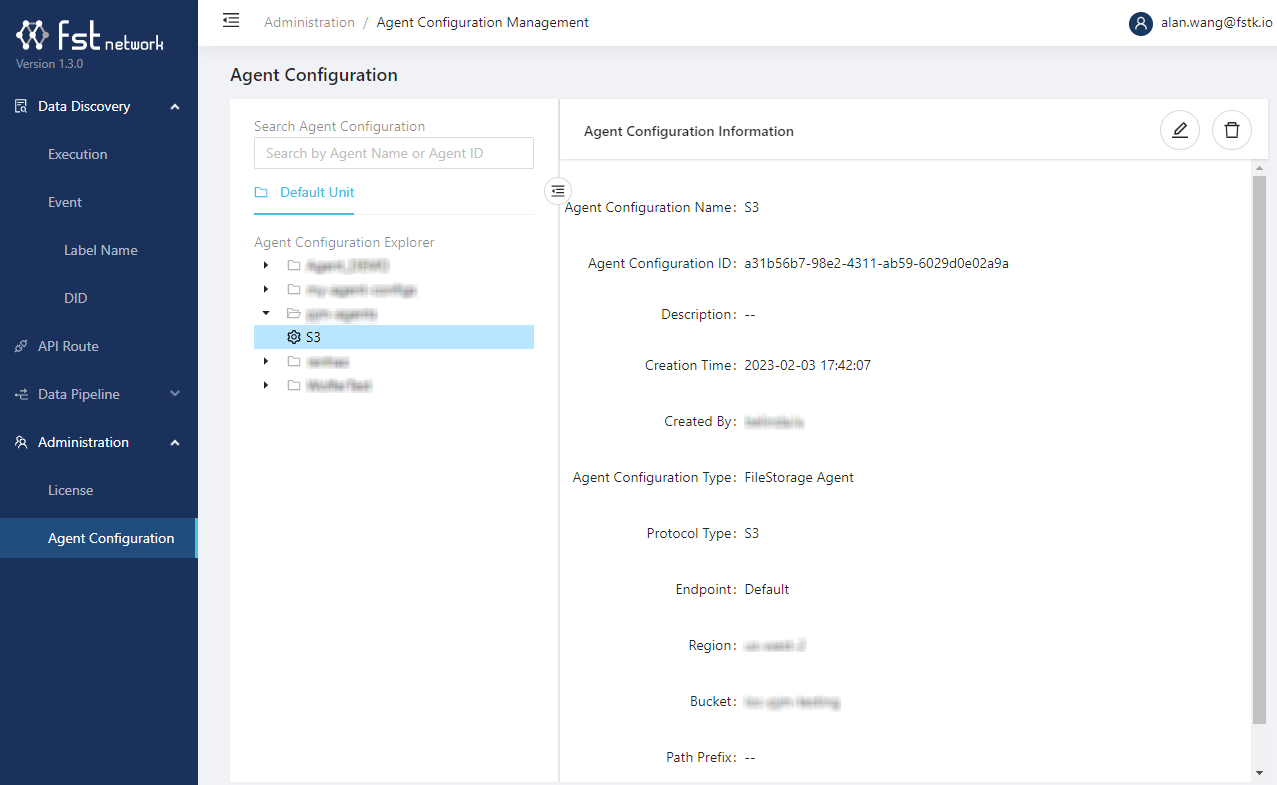Click the edit pencil icon
The width and height of the screenshot is (1277, 785).
(x=1180, y=130)
